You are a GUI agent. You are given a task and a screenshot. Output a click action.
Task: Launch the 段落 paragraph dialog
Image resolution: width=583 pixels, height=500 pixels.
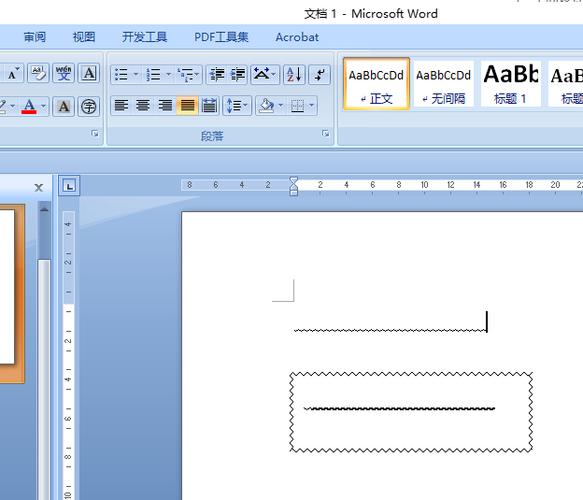[325, 133]
